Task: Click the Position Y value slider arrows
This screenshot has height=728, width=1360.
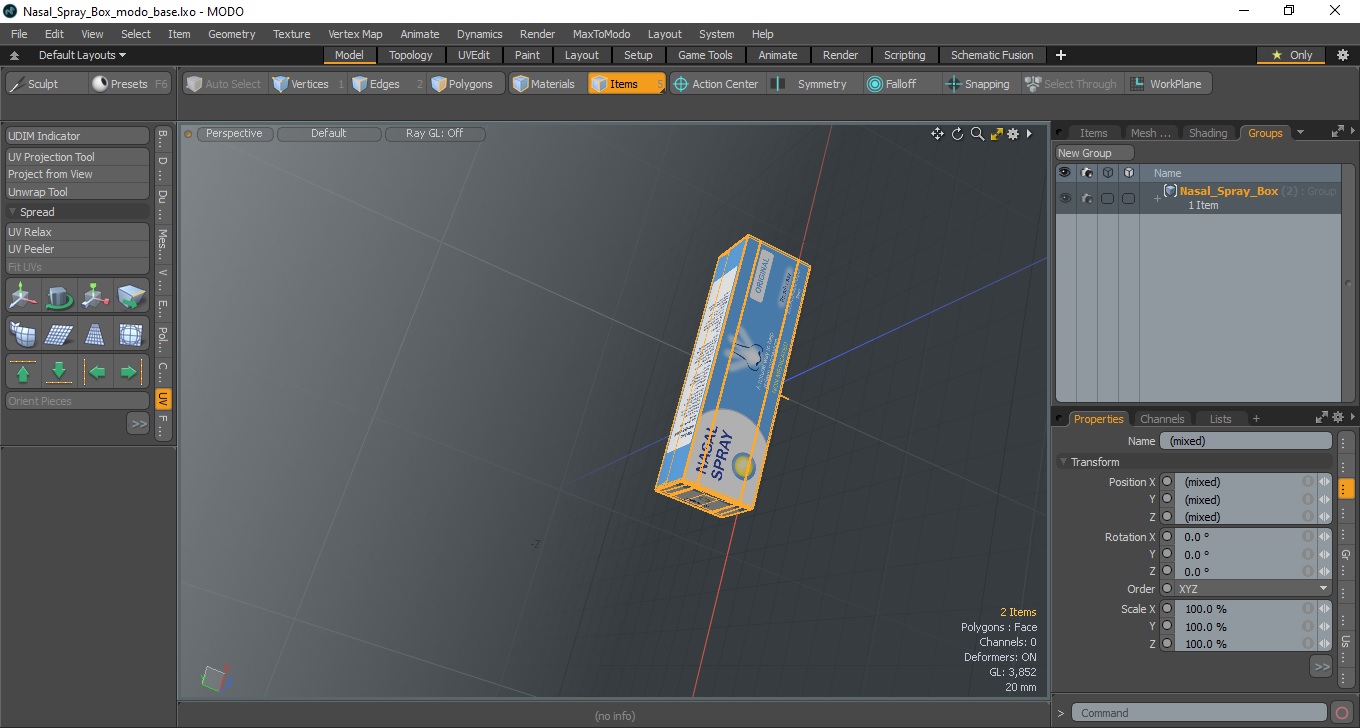Action: click(1324, 499)
